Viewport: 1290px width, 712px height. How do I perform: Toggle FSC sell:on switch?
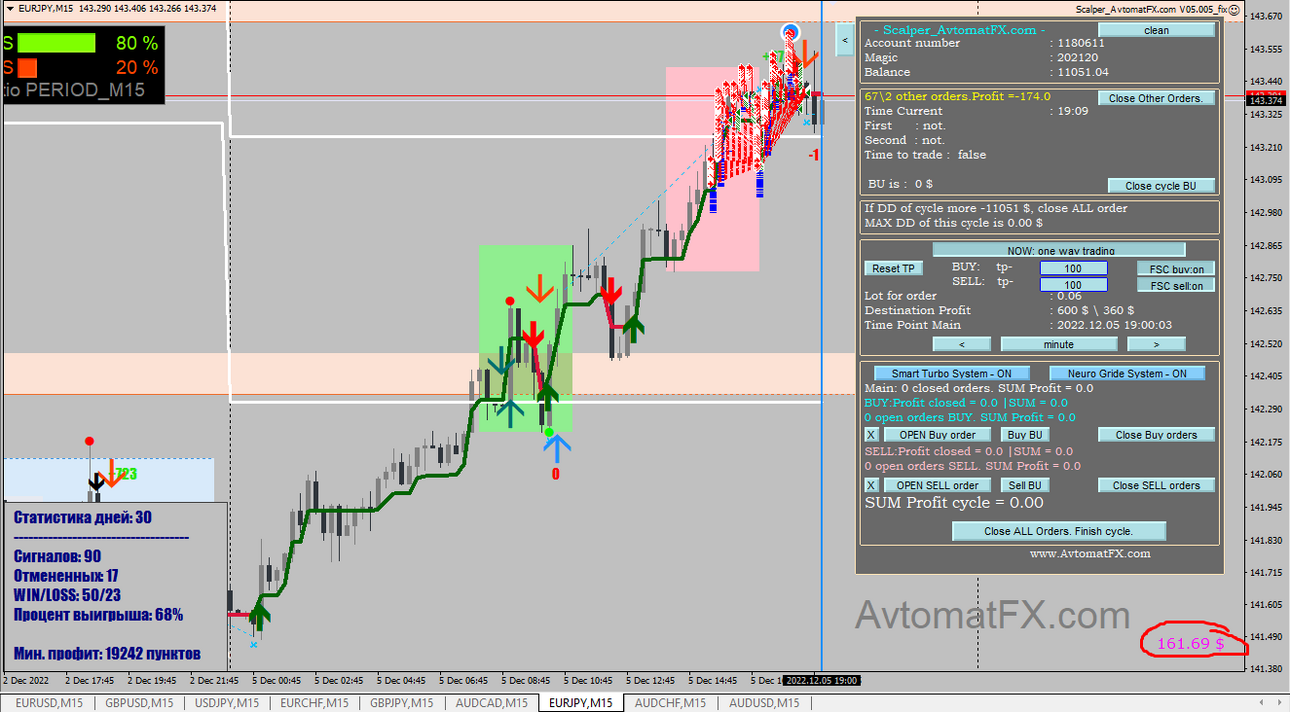pyautogui.click(x=1176, y=285)
